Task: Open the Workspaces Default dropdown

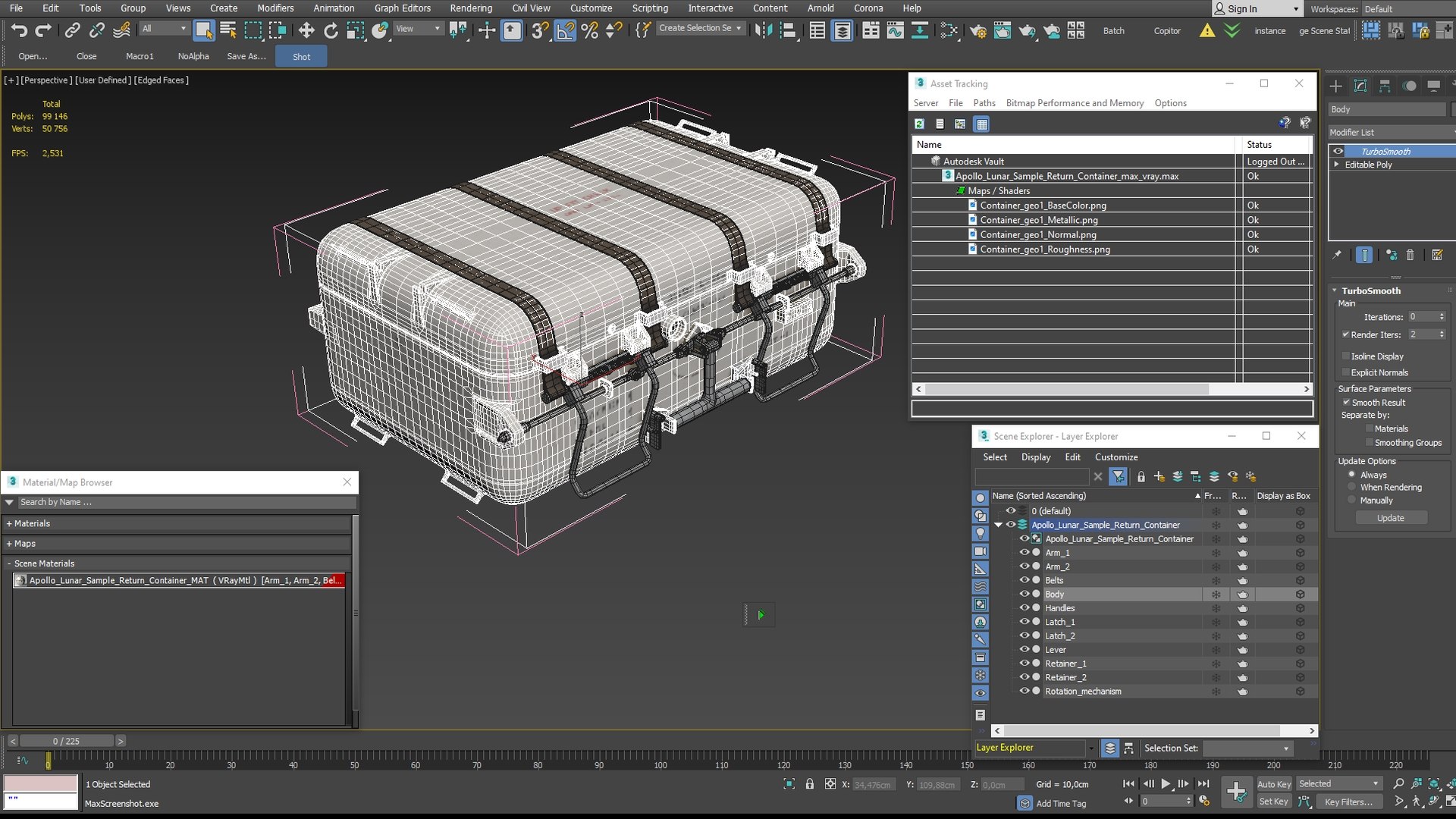Action: coord(1407,9)
